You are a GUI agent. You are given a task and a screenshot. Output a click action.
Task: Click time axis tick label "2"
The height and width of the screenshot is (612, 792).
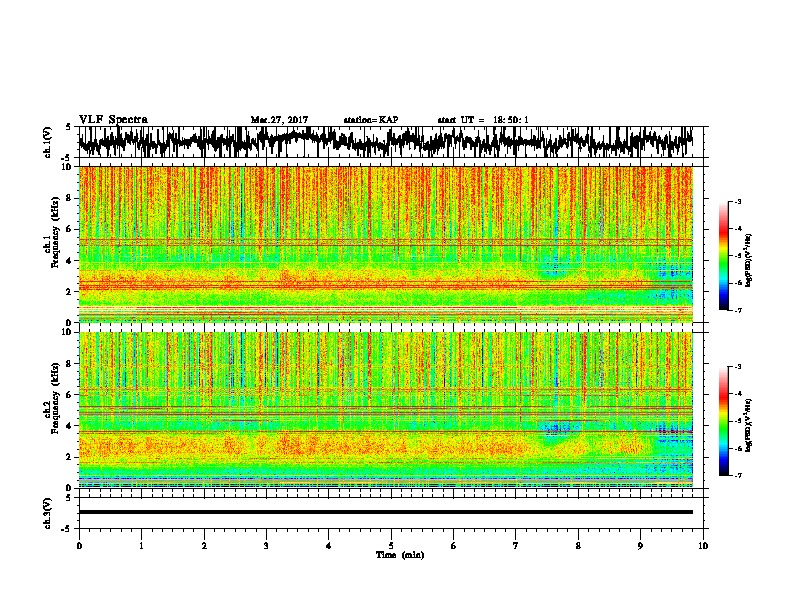[x=204, y=546]
